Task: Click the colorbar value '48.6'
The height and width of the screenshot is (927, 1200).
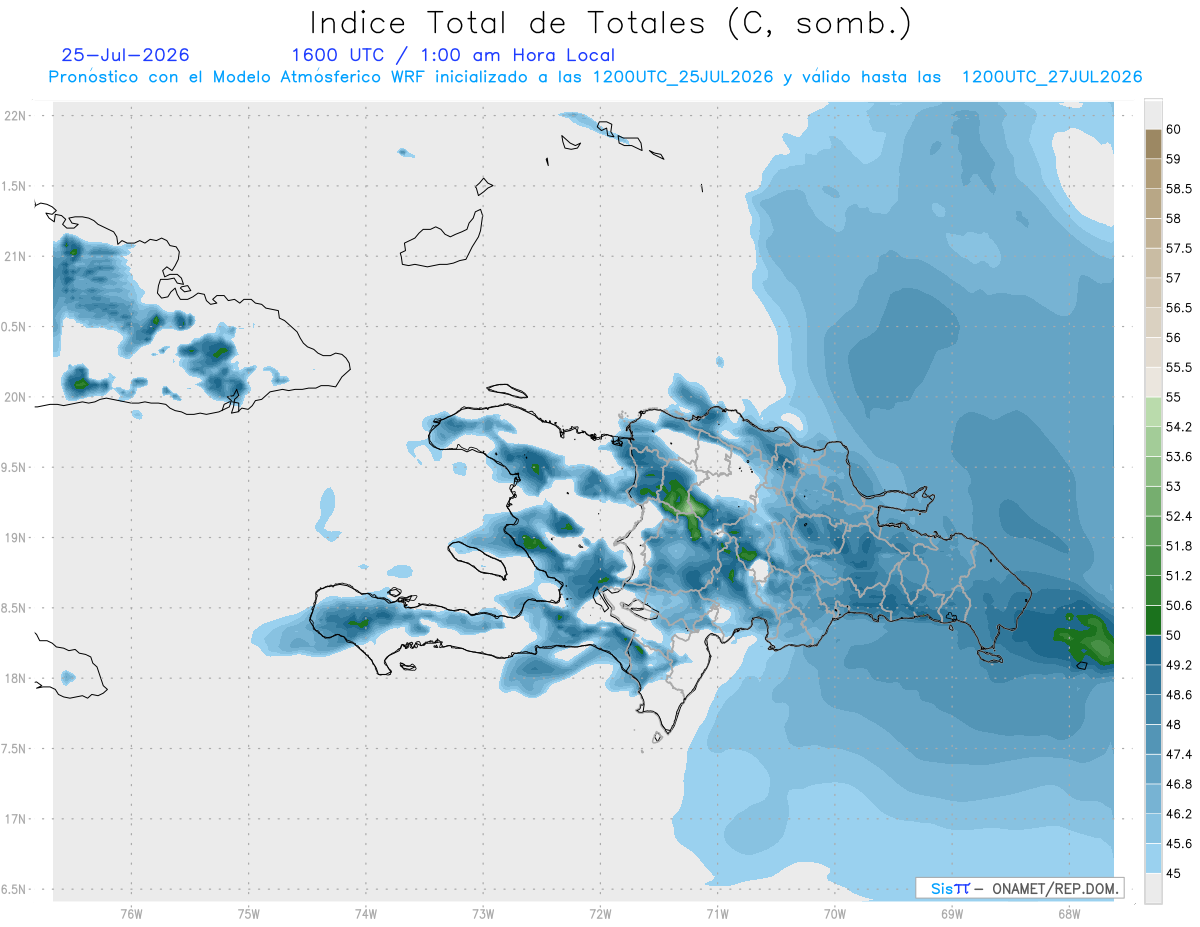Action: click(1178, 695)
